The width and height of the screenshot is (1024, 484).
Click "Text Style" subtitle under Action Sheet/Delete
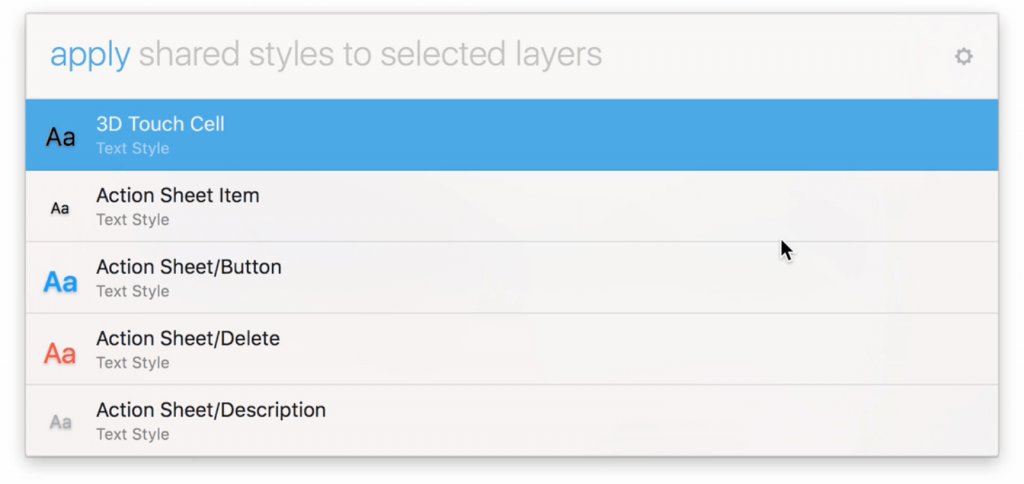(x=132, y=363)
